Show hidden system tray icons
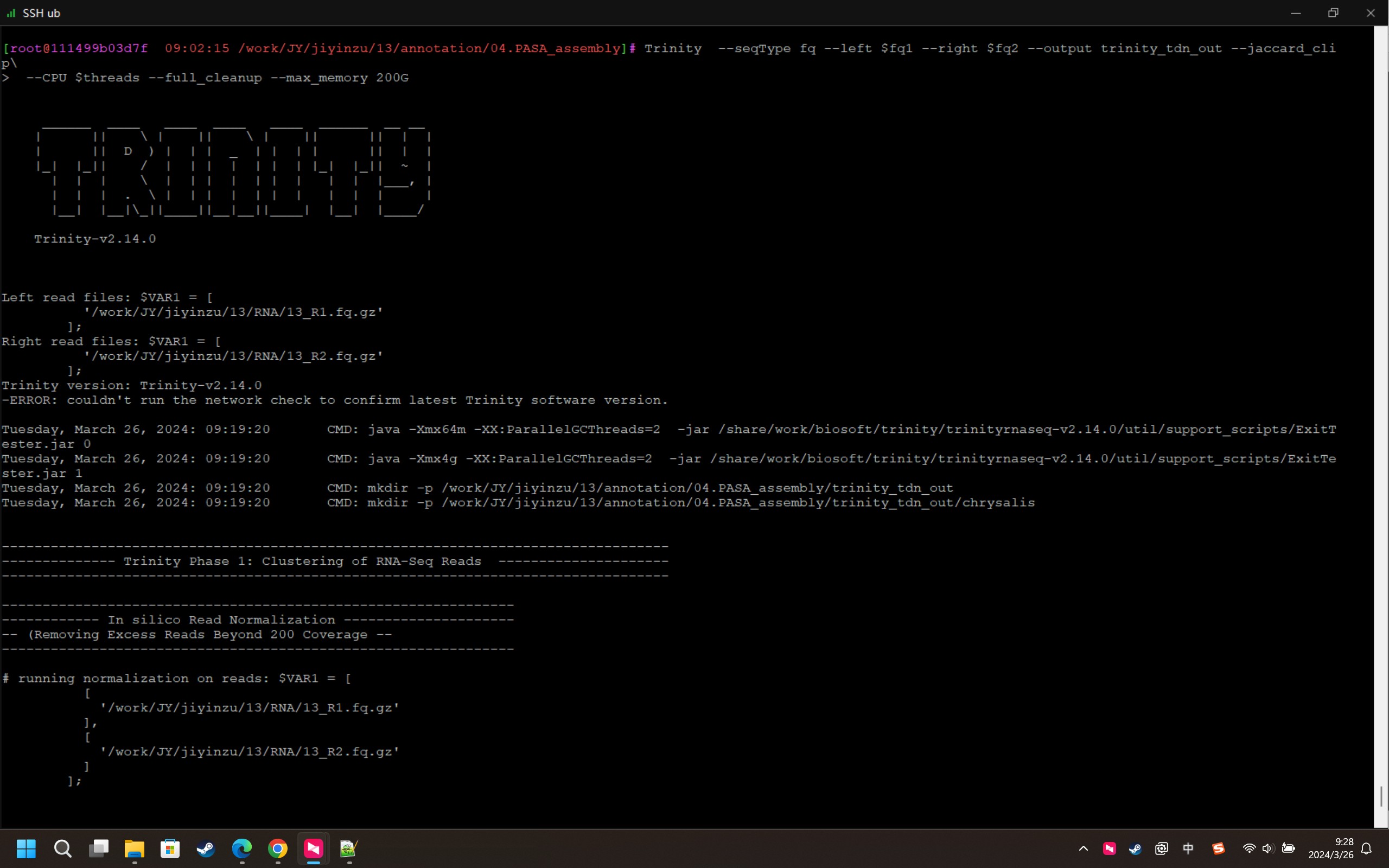The height and width of the screenshot is (868, 1389). tap(1083, 848)
